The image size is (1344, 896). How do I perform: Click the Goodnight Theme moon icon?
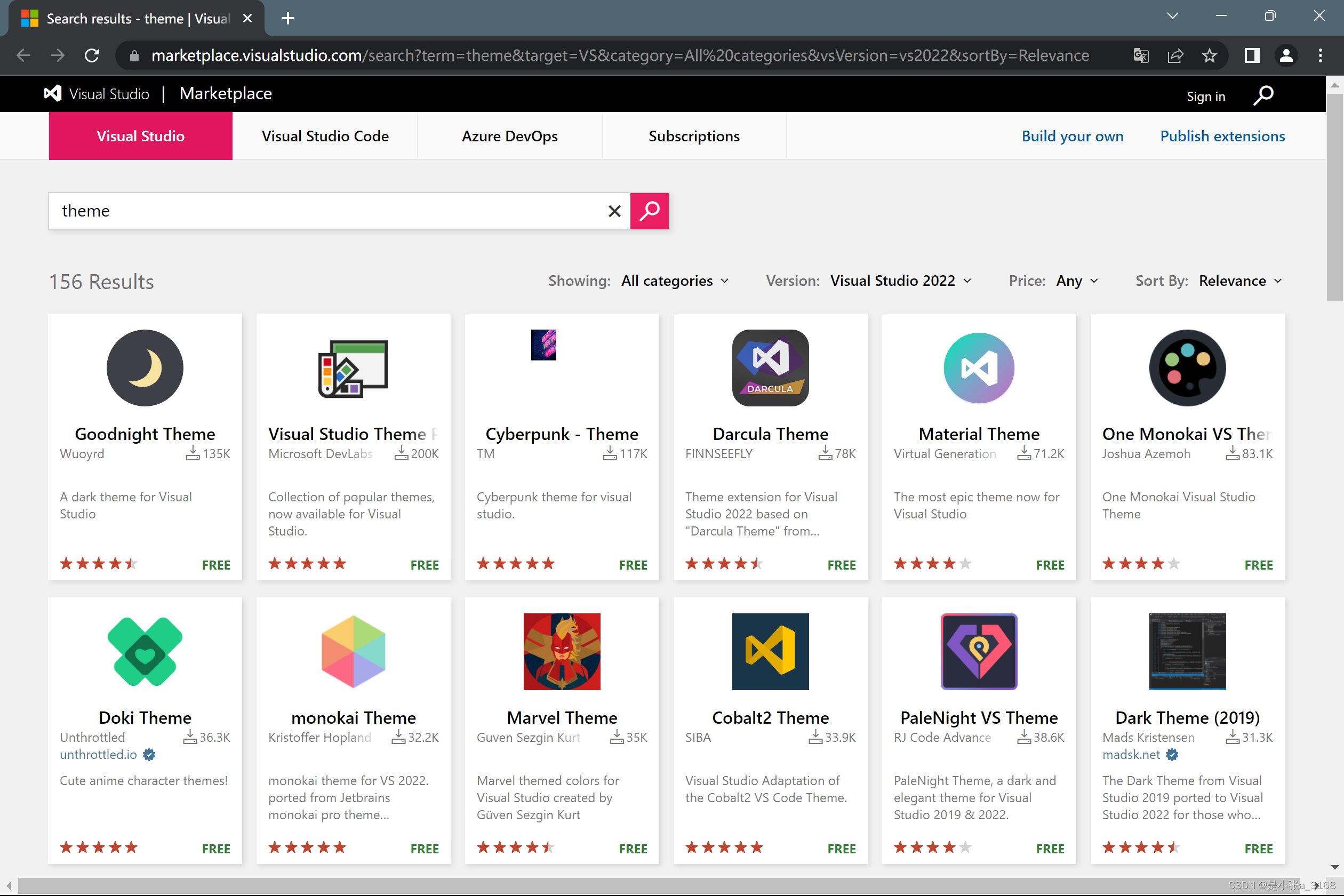145,367
